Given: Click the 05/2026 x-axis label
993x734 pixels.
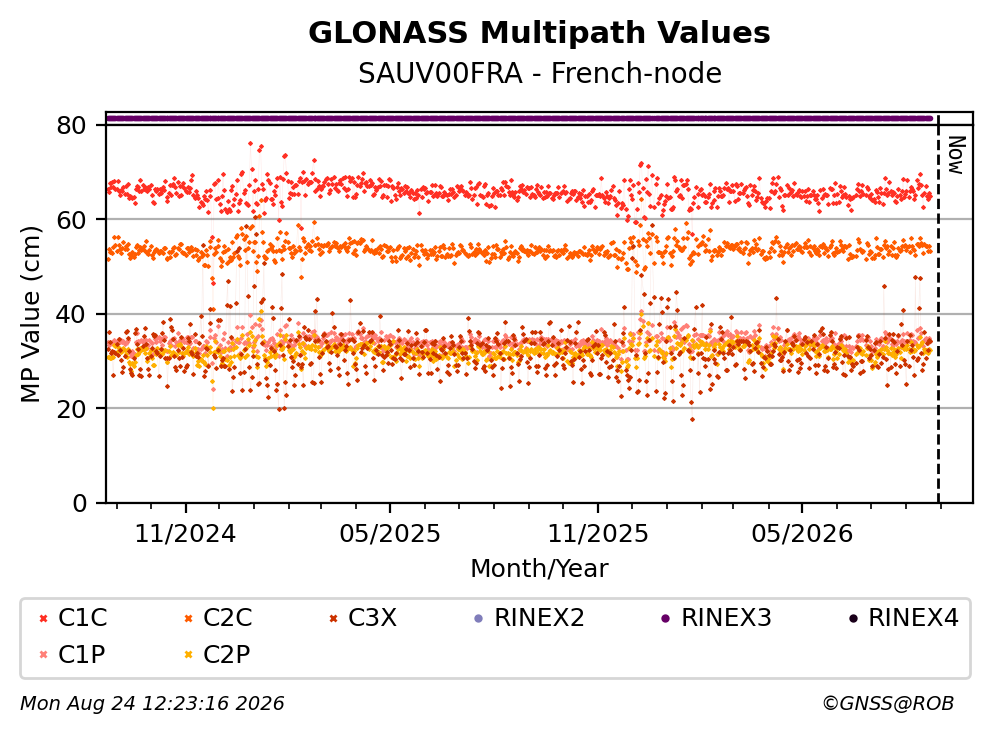Looking at the screenshot, I should (802, 534).
